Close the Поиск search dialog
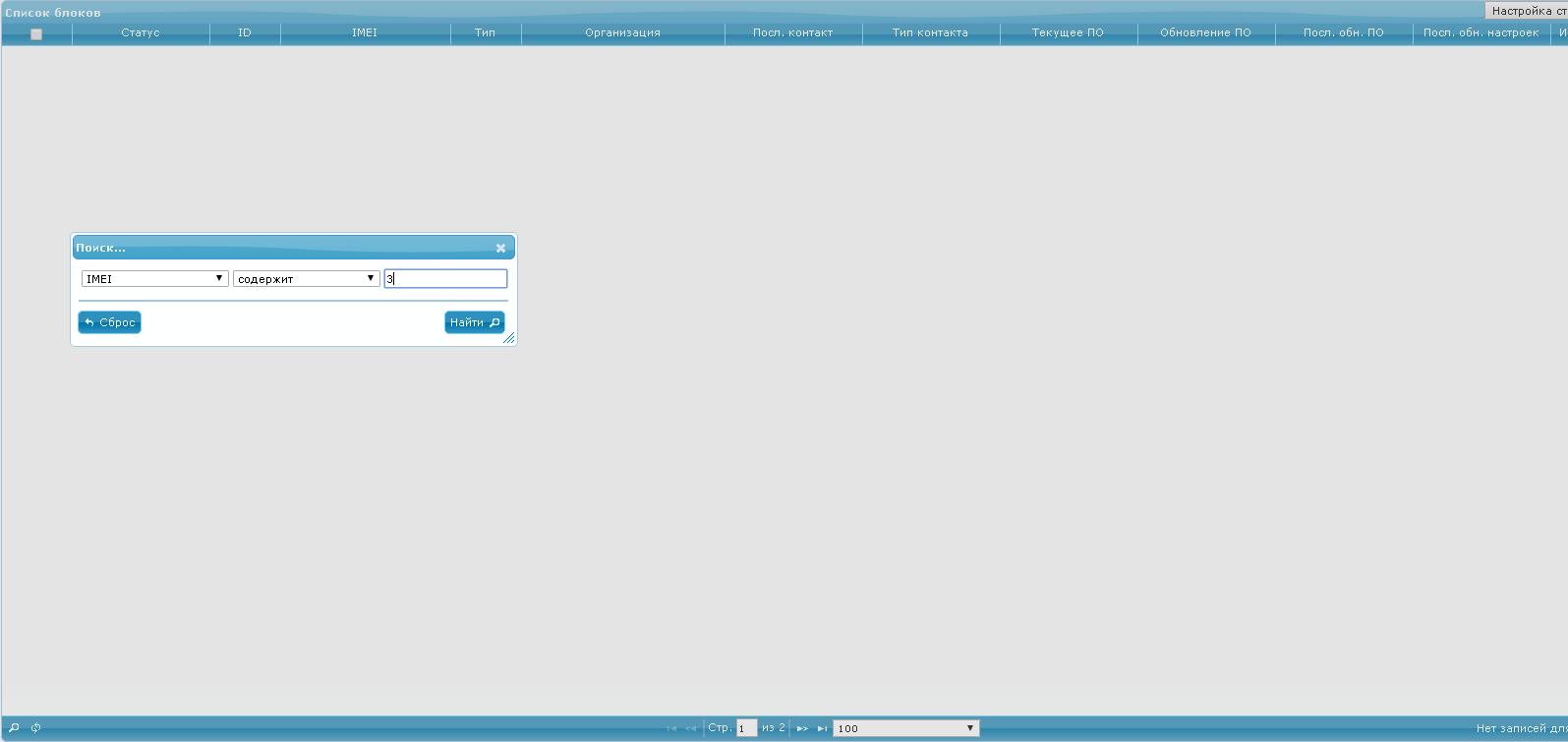Image resolution: width=1568 pixels, height=742 pixels. [x=500, y=249]
